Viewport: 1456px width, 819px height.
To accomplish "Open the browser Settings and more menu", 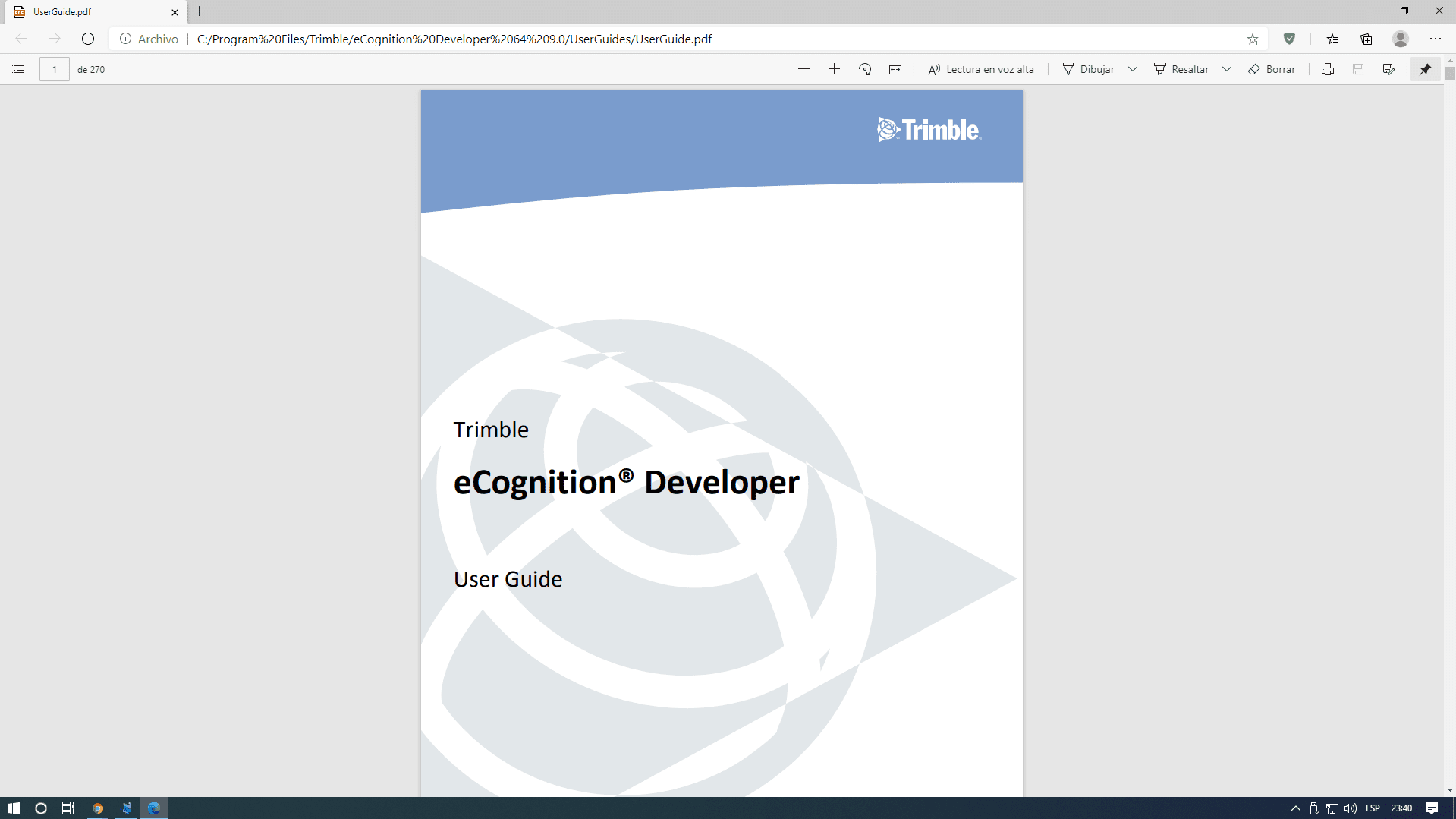I will point(1435,39).
